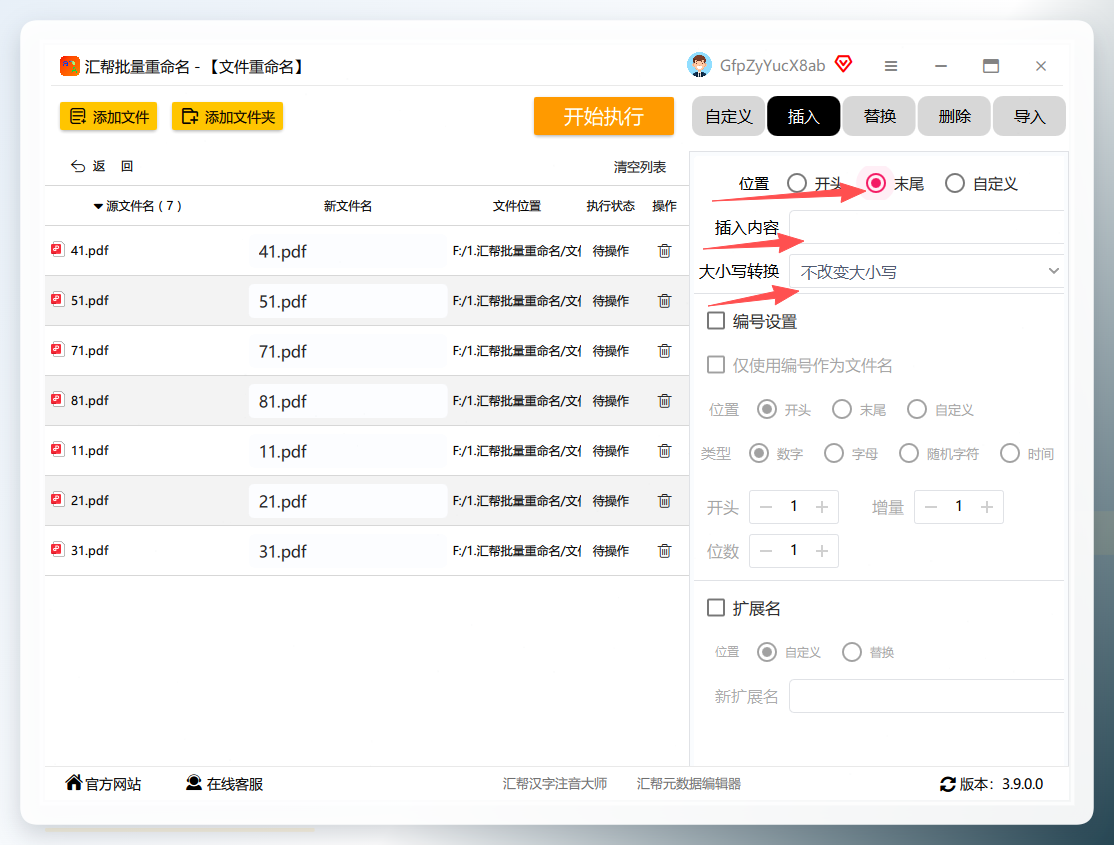Increase the 增量 value
Screen dimensions: 1114x845
coord(987,507)
